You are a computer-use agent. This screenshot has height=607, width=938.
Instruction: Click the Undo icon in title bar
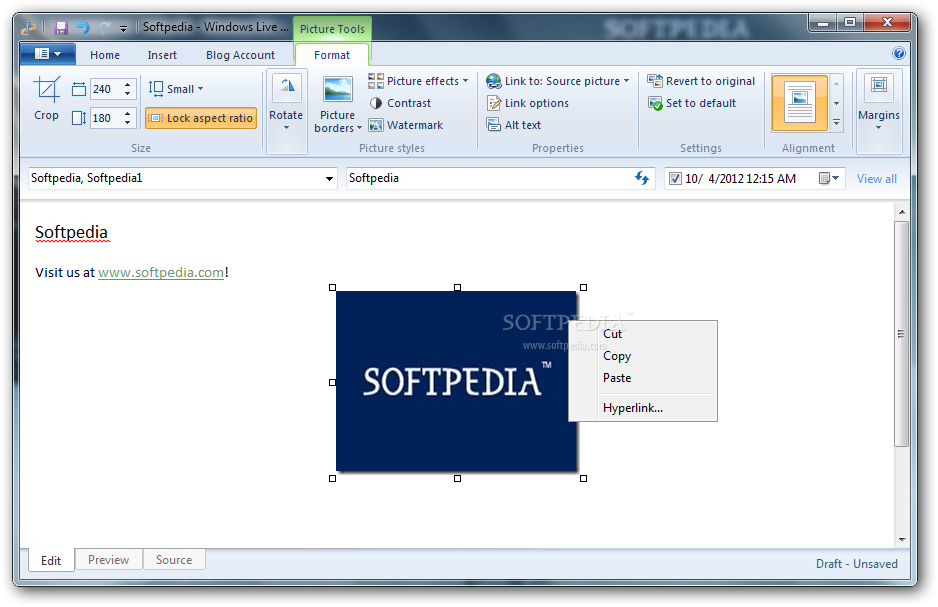(x=83, y=28)
